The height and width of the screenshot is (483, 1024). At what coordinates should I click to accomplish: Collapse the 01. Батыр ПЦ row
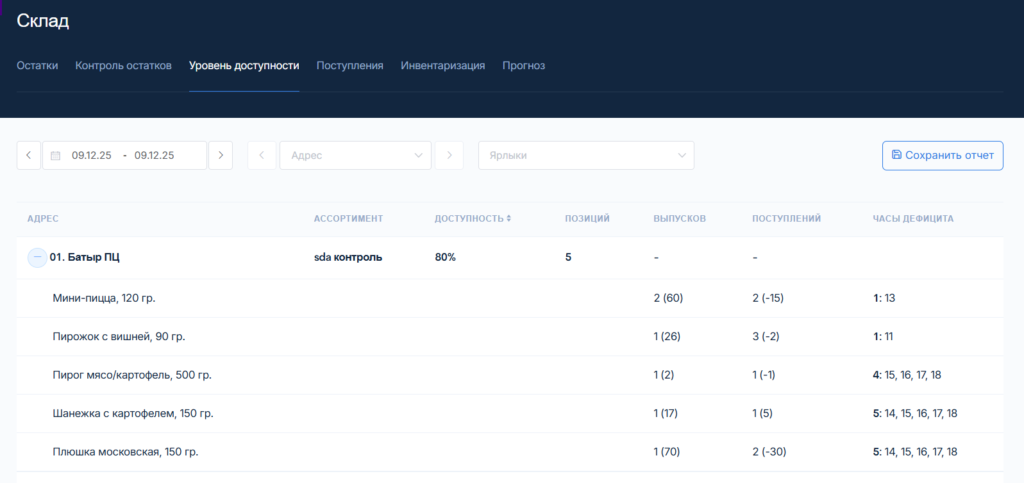click(x=37, y=257)
